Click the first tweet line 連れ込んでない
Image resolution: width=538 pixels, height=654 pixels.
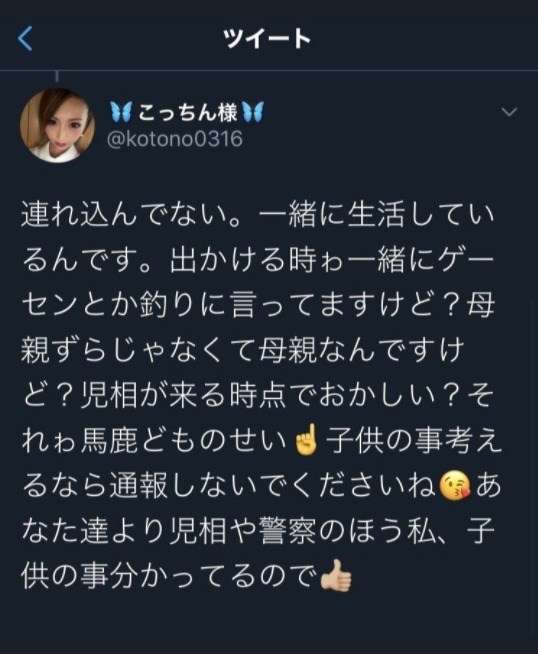[x=124, y=217]
